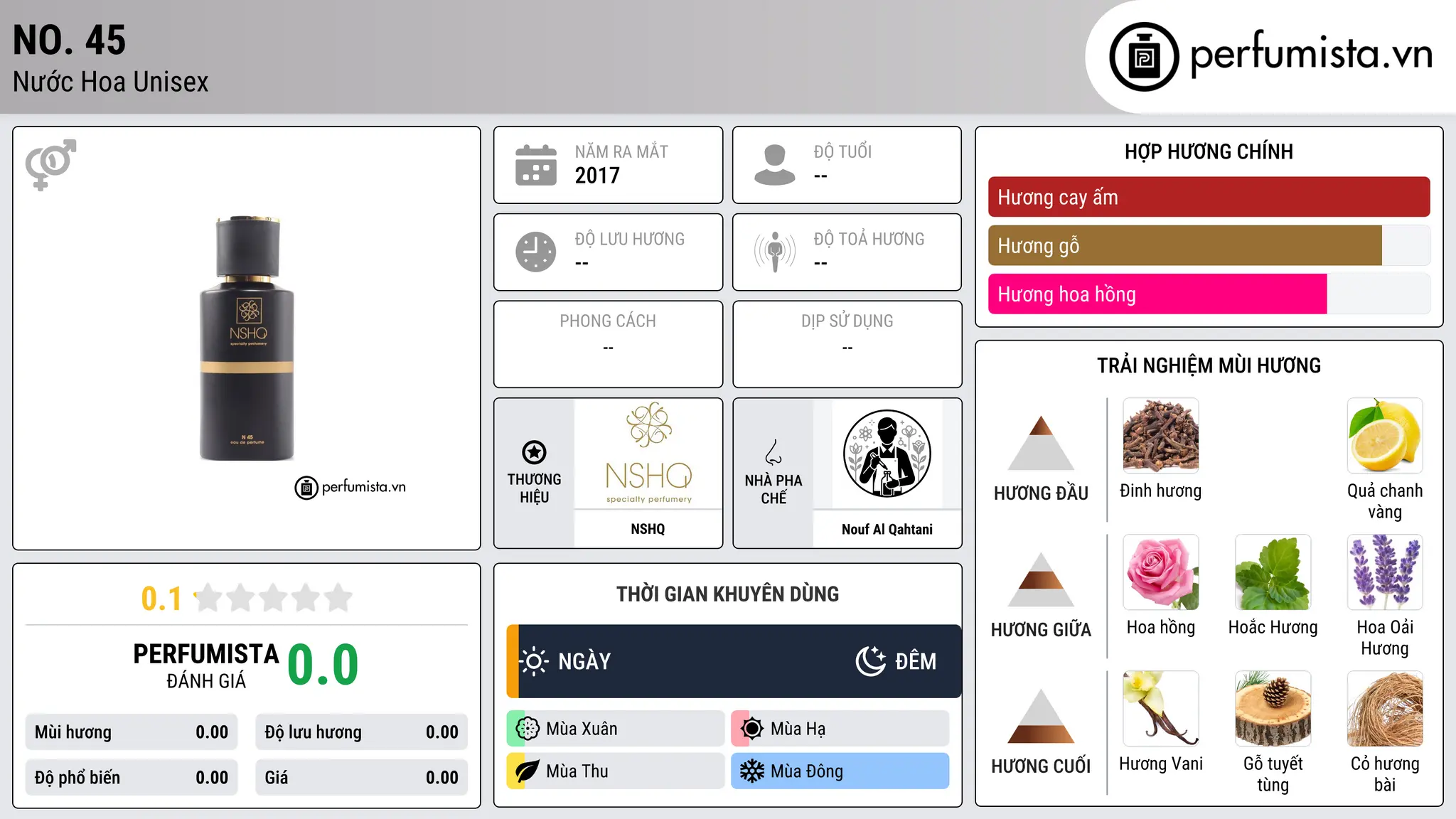
Task: Select the Mùa Hạ season bar
Action: (x=840, y=729)
